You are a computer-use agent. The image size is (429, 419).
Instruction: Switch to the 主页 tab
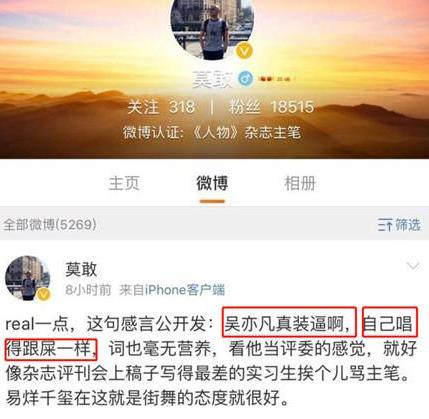coord(124,183)
